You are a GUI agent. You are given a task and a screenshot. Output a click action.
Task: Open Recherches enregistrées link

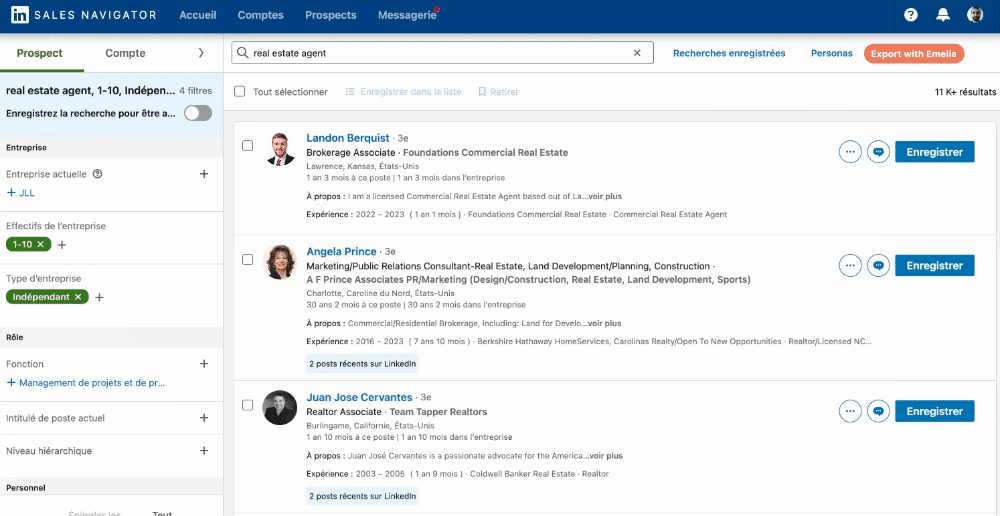tap(729, 53)
